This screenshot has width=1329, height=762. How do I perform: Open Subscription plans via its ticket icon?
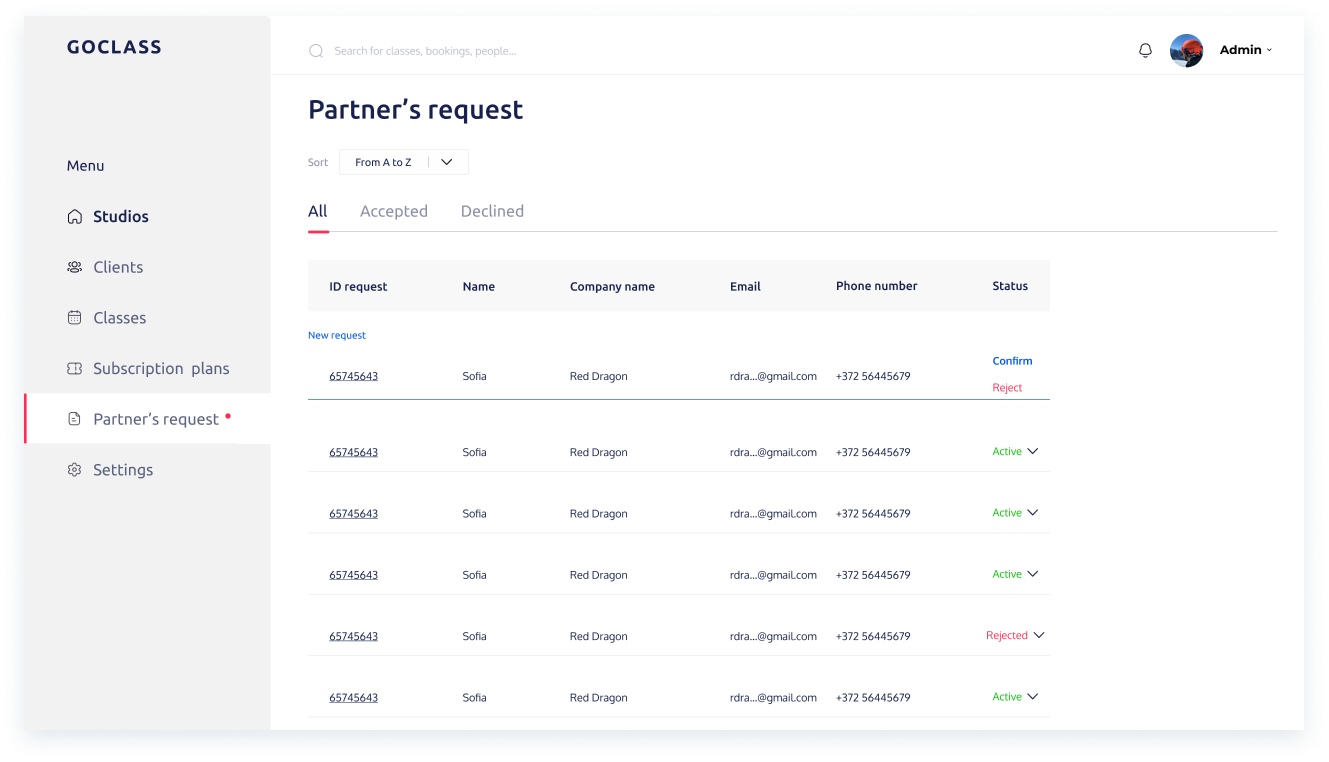click(74, 369)
